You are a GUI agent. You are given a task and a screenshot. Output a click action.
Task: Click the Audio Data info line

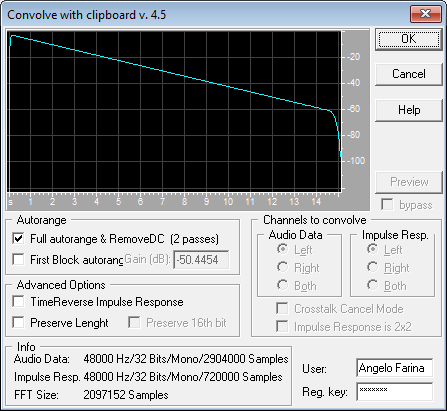click(151, 359)
